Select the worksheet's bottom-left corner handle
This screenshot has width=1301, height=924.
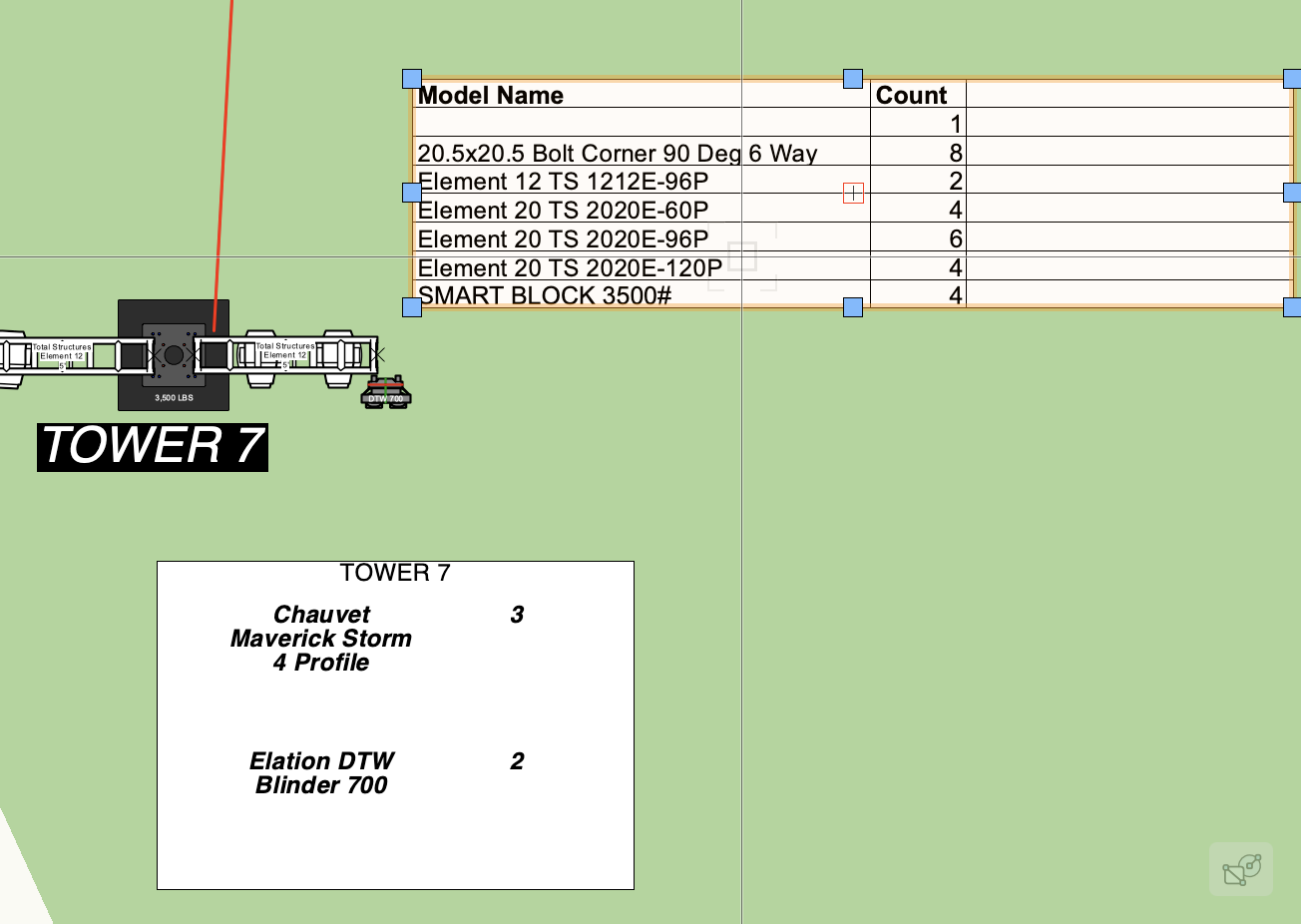click(x=412, y=306)
